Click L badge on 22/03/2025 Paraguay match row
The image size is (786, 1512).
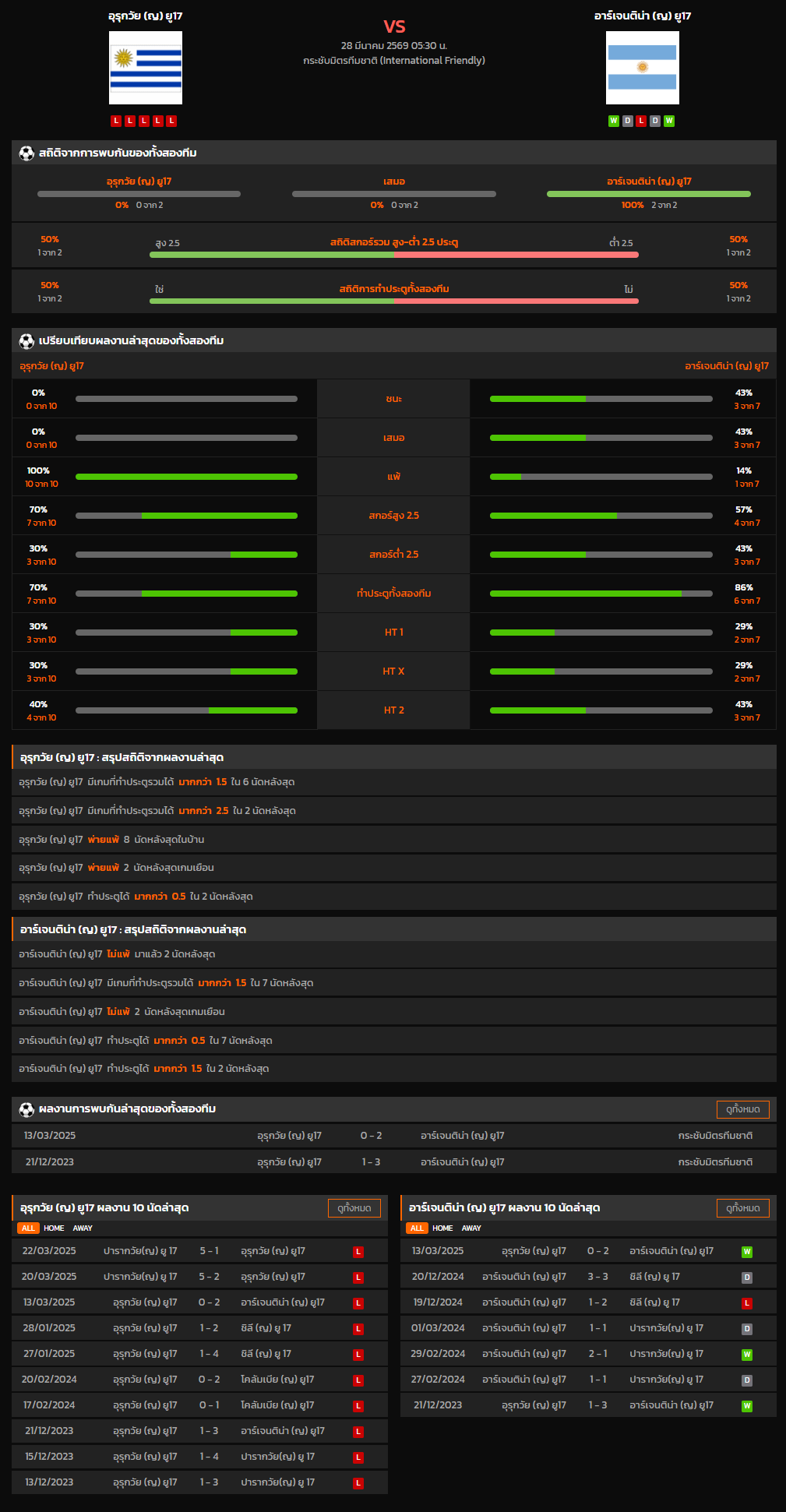pos(358,1252)
